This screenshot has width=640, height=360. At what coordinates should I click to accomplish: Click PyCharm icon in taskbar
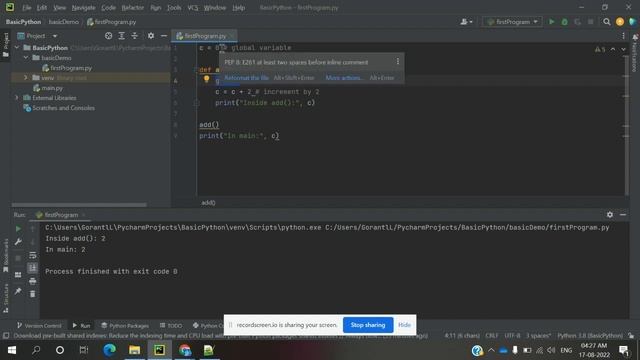pyautogui.click(x=159, y=350)
